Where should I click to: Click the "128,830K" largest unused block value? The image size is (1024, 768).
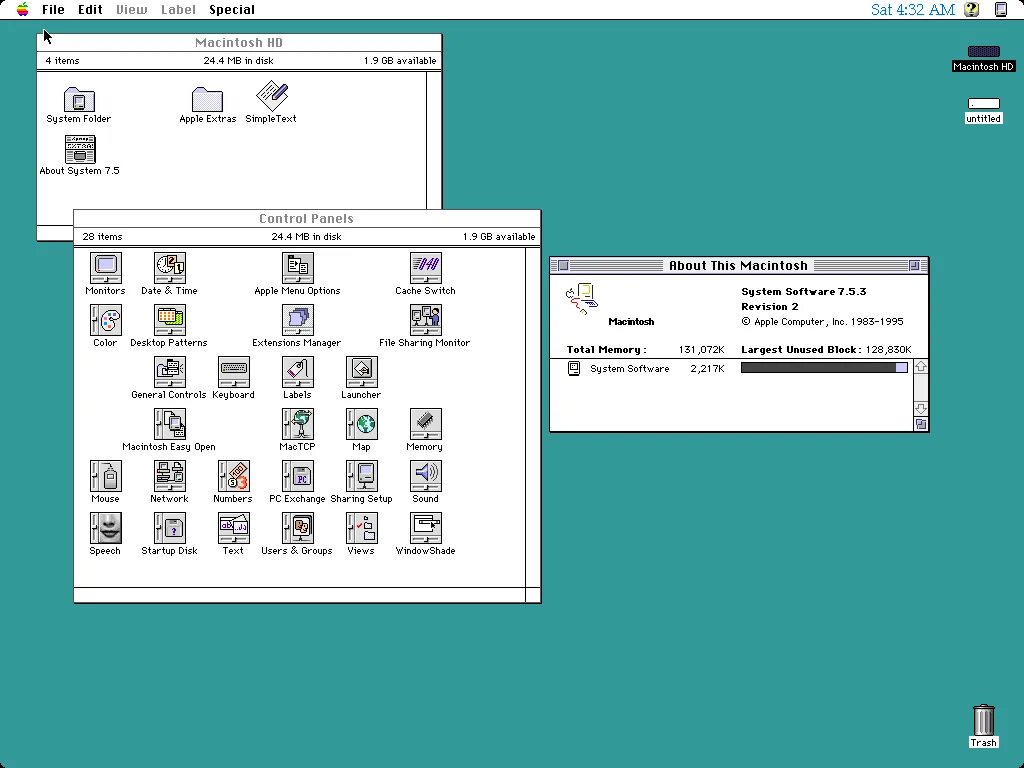coord(888,349)
